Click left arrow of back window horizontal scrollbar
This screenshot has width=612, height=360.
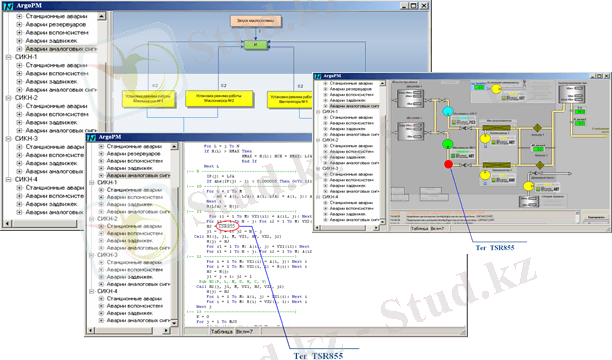pyautogui.click(x=7, y=224)
